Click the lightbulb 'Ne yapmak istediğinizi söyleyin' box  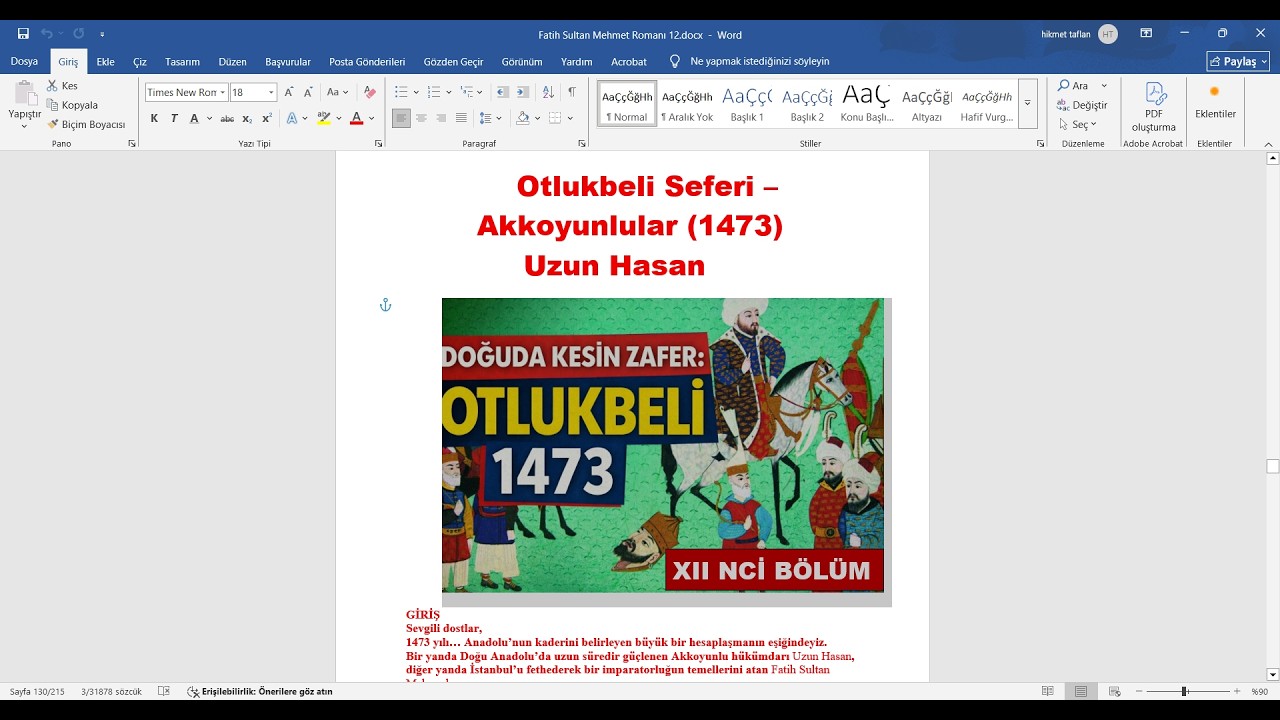tap(749, 61)
